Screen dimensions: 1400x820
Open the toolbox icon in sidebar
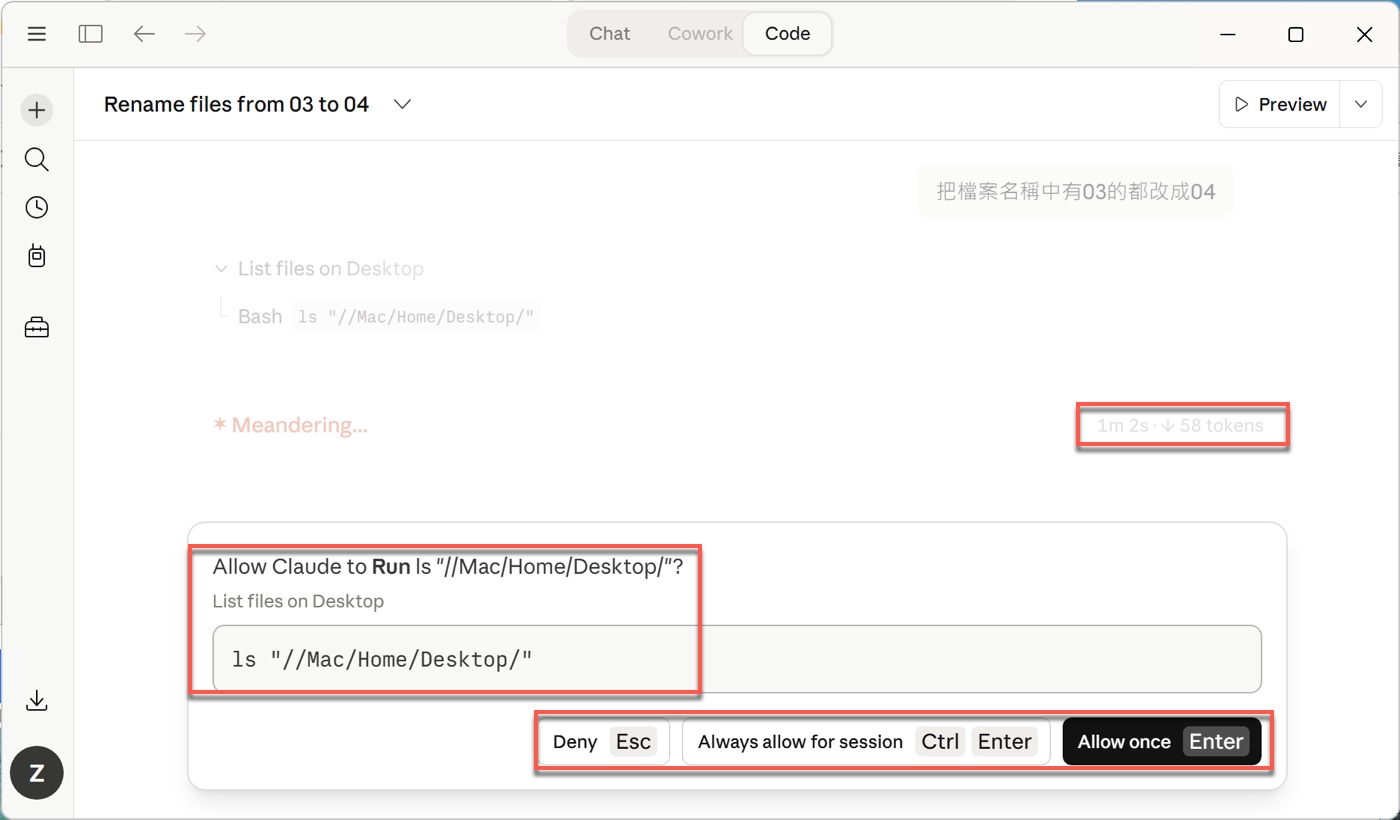37,328
